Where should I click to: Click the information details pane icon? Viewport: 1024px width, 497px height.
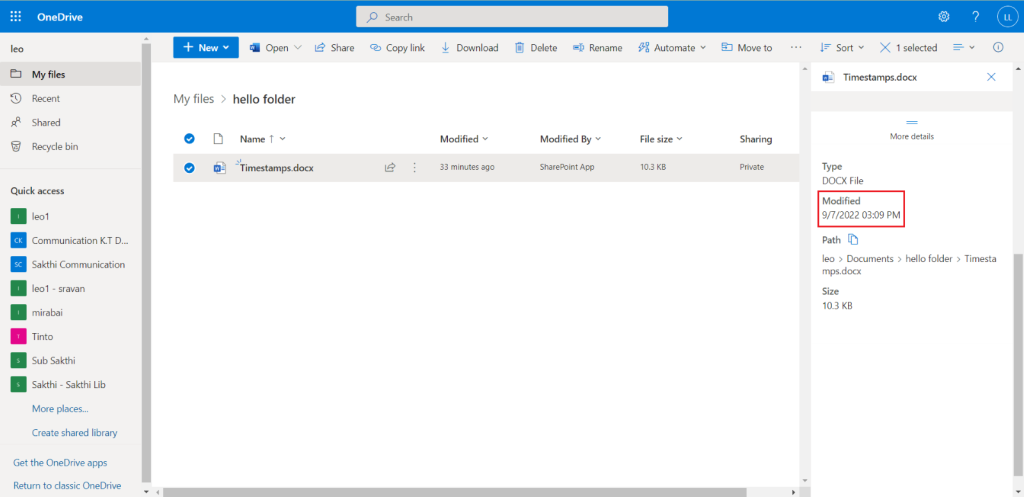[998, 48]
